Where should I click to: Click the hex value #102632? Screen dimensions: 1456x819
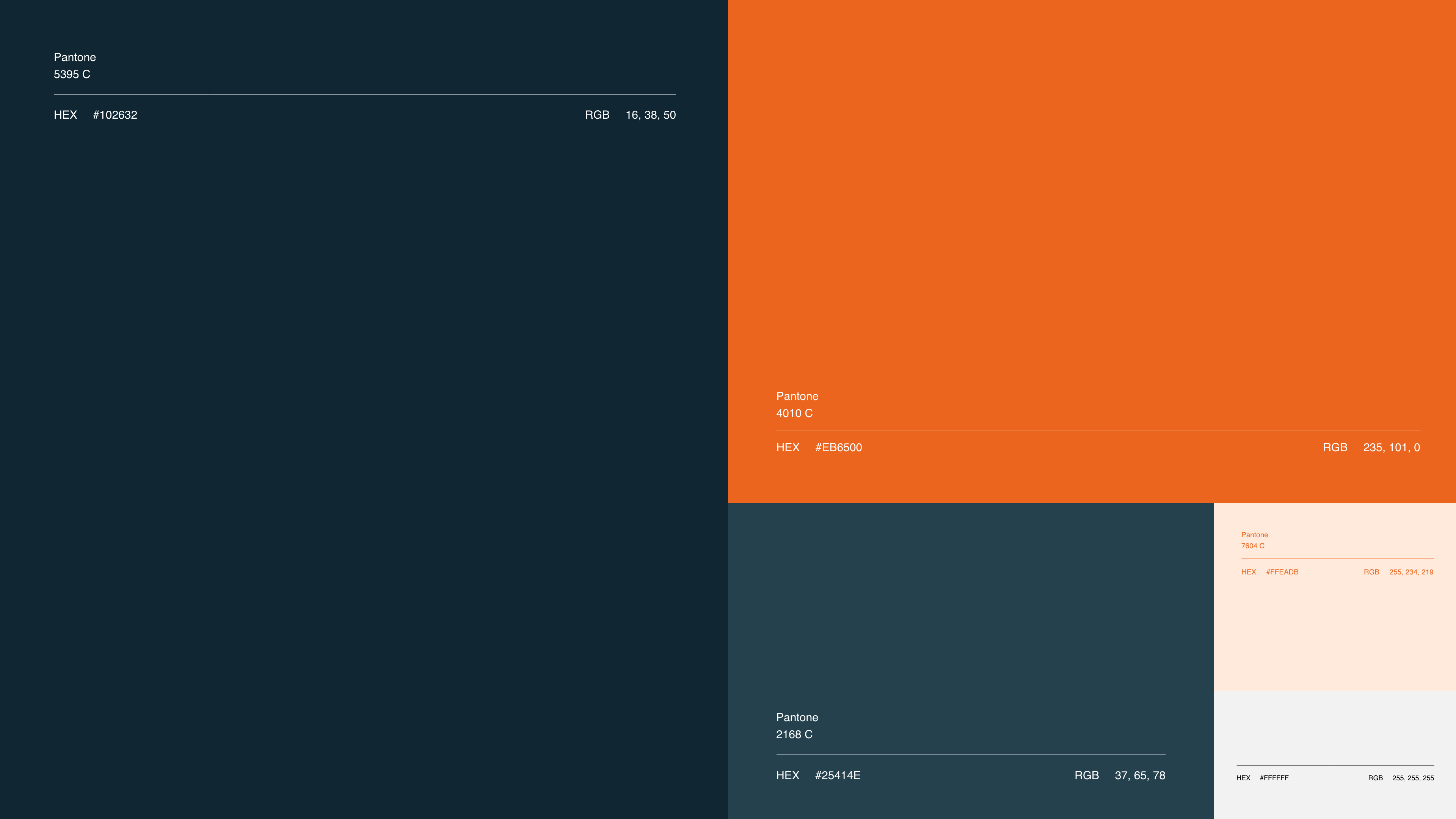pos(115,115)
